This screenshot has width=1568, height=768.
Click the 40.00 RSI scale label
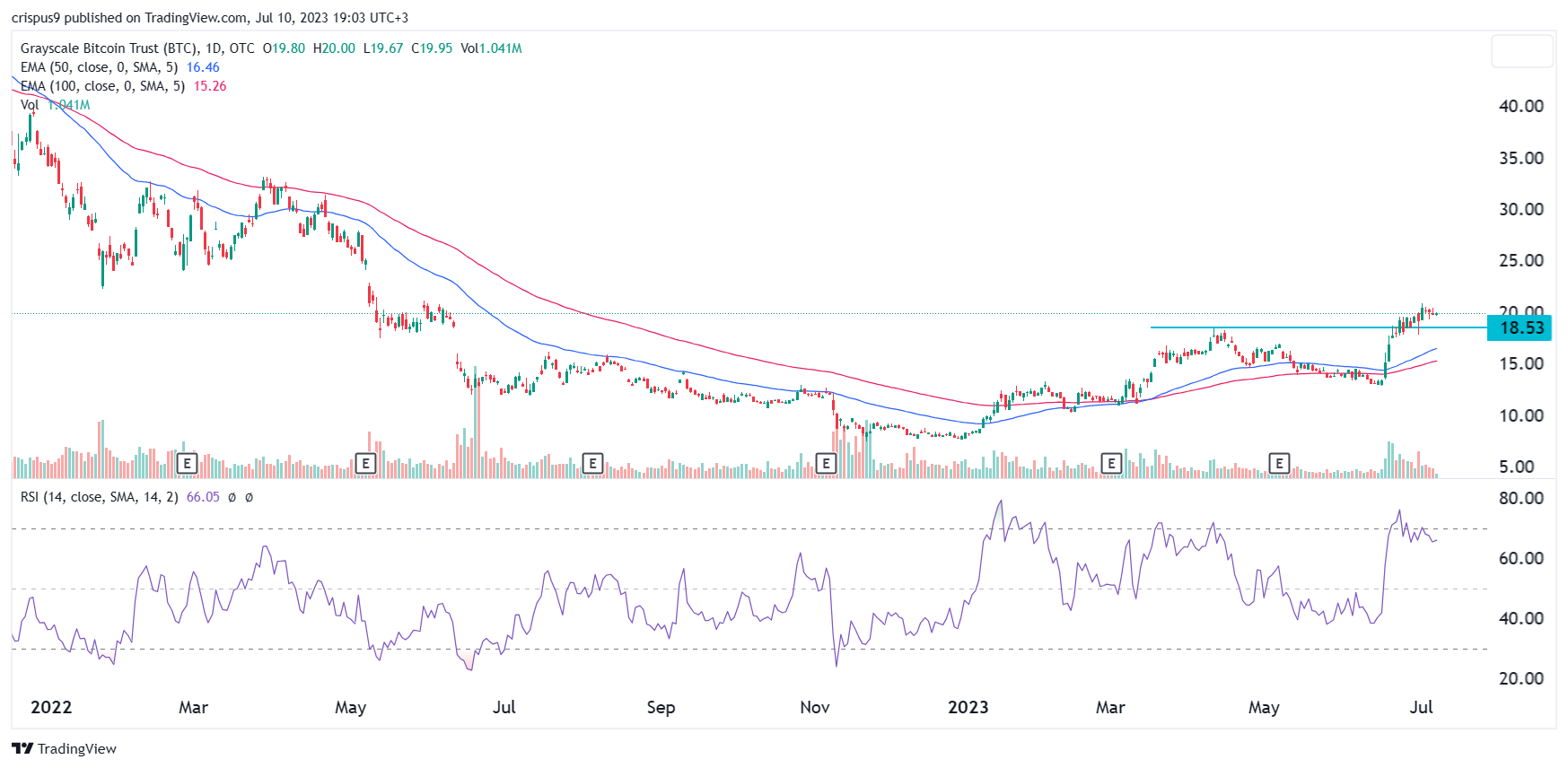(1521, 618)
